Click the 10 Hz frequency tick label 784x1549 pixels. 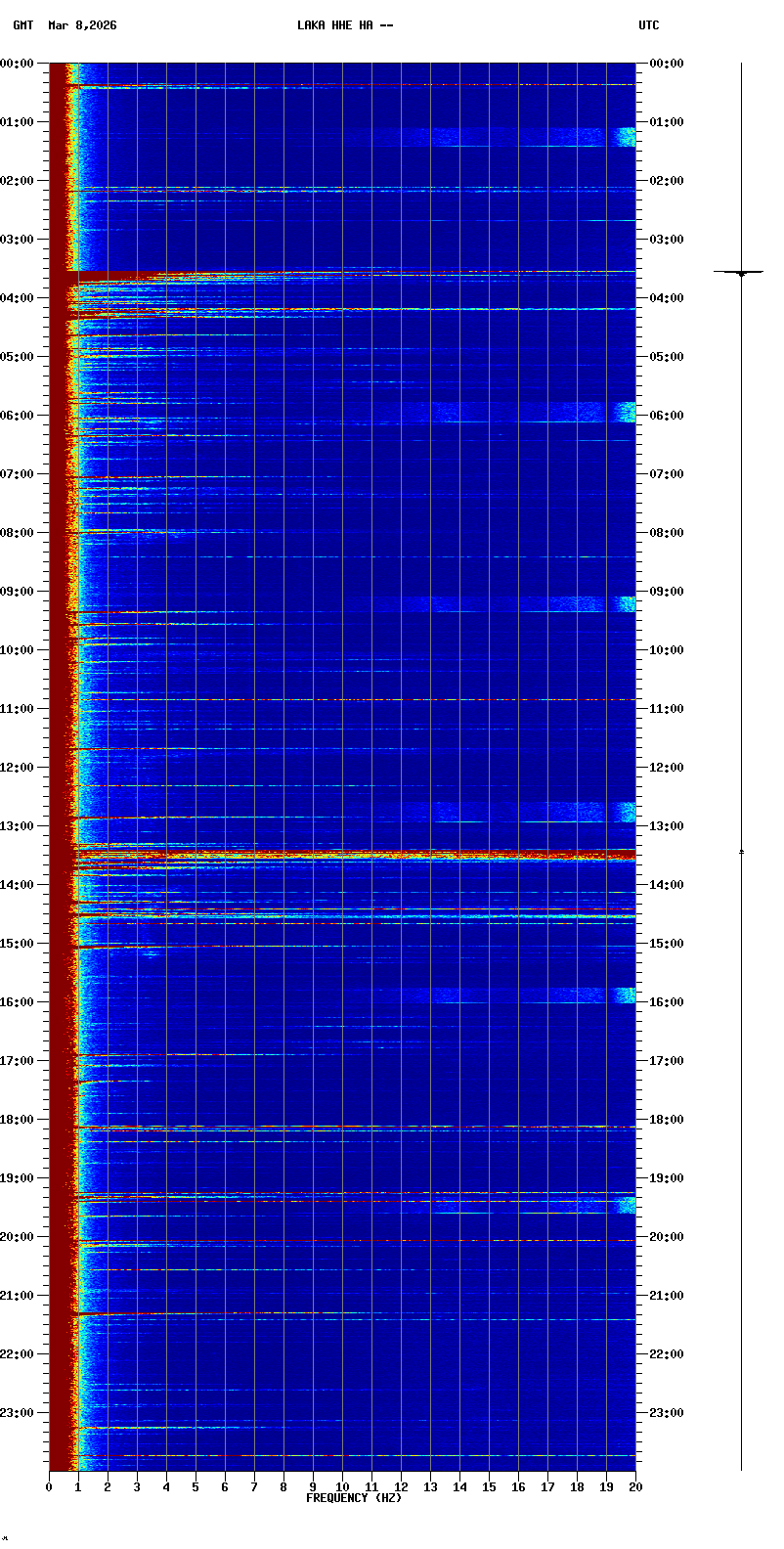point(342,1487)
